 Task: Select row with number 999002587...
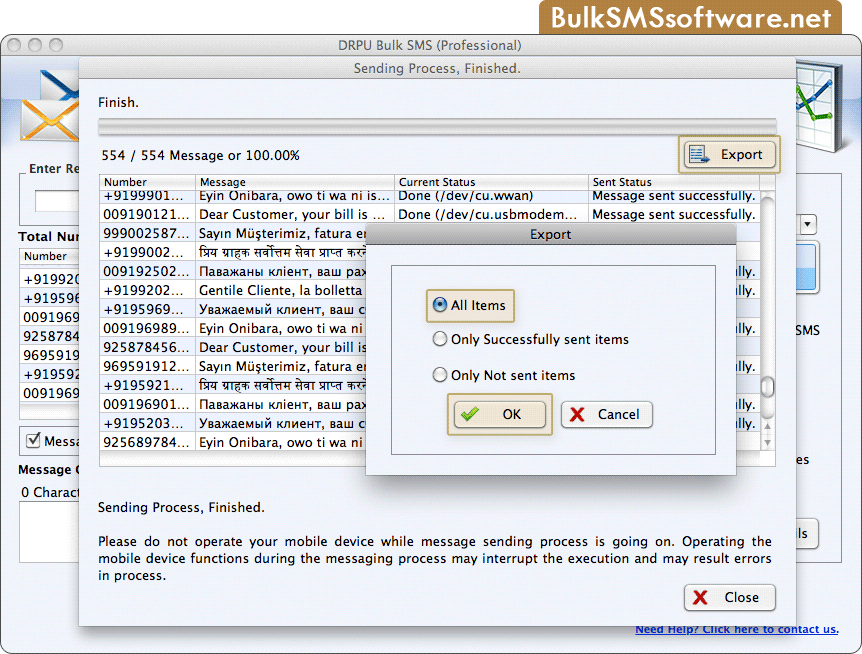[x=233, y=233]
